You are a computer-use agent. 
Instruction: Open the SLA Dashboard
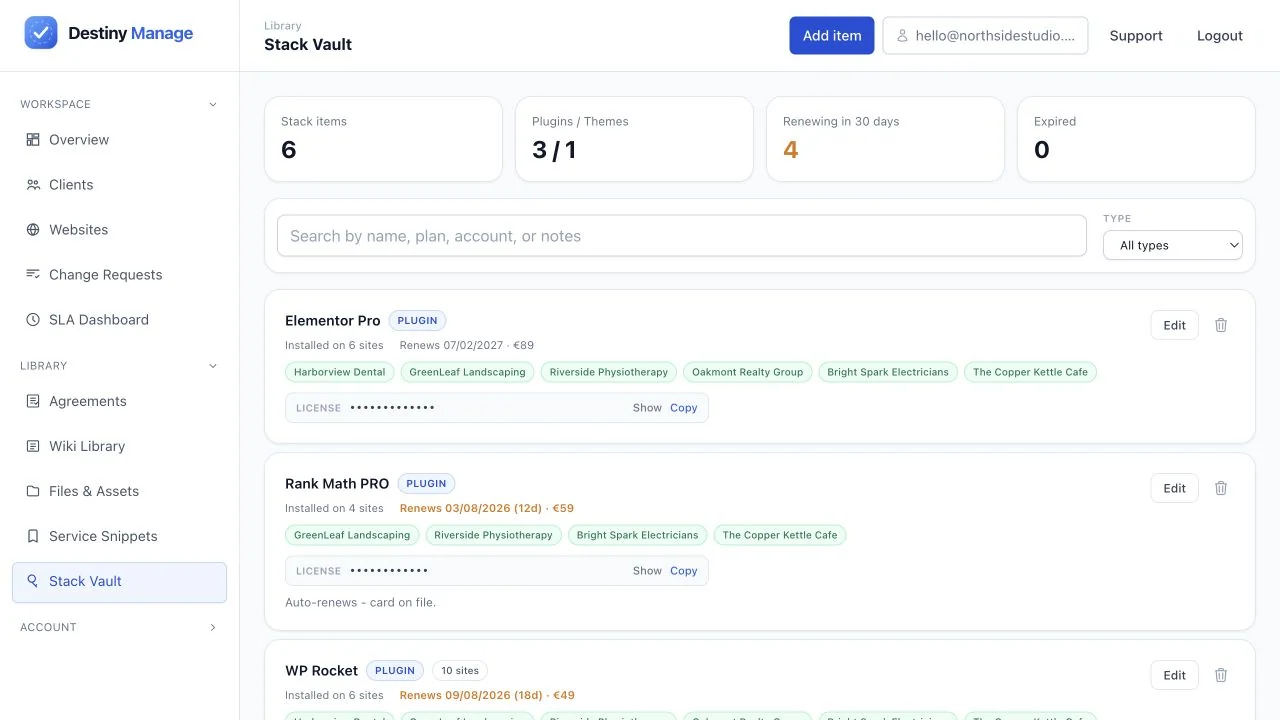pyautogui.click(x=119, y=320)
